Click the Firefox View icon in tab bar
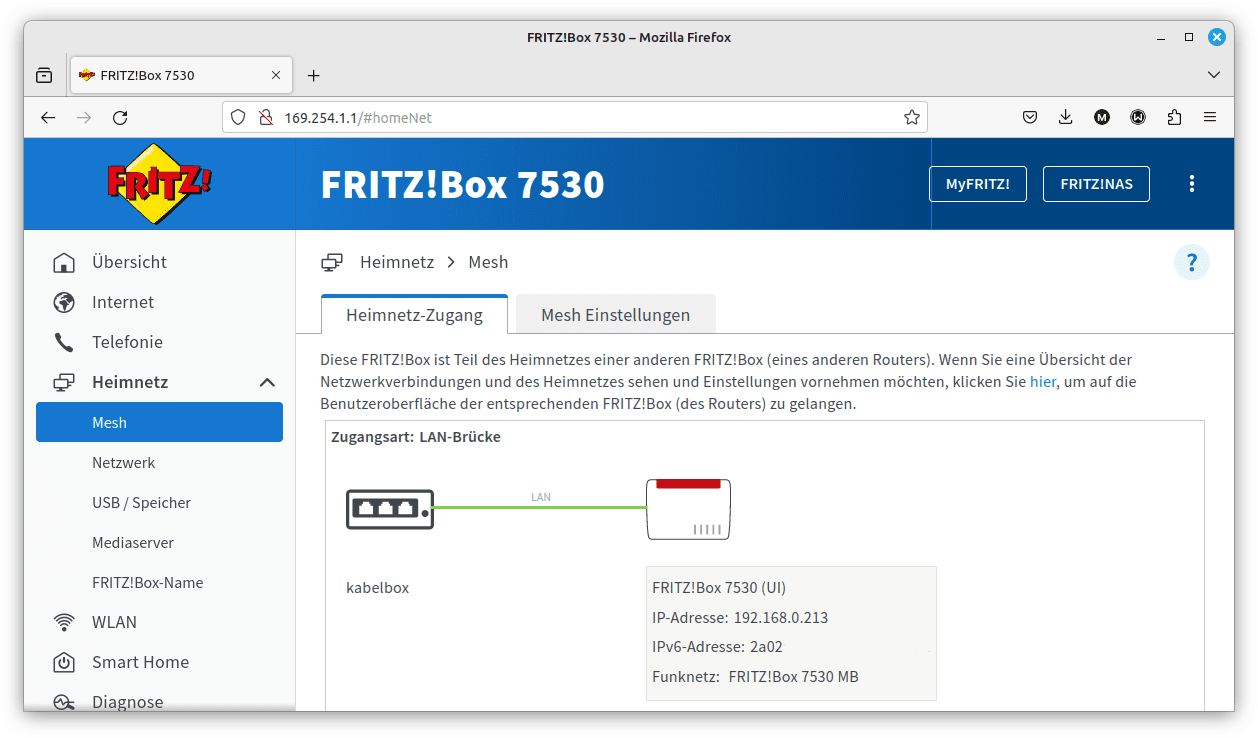1258x738 pixels. (44, 75)
